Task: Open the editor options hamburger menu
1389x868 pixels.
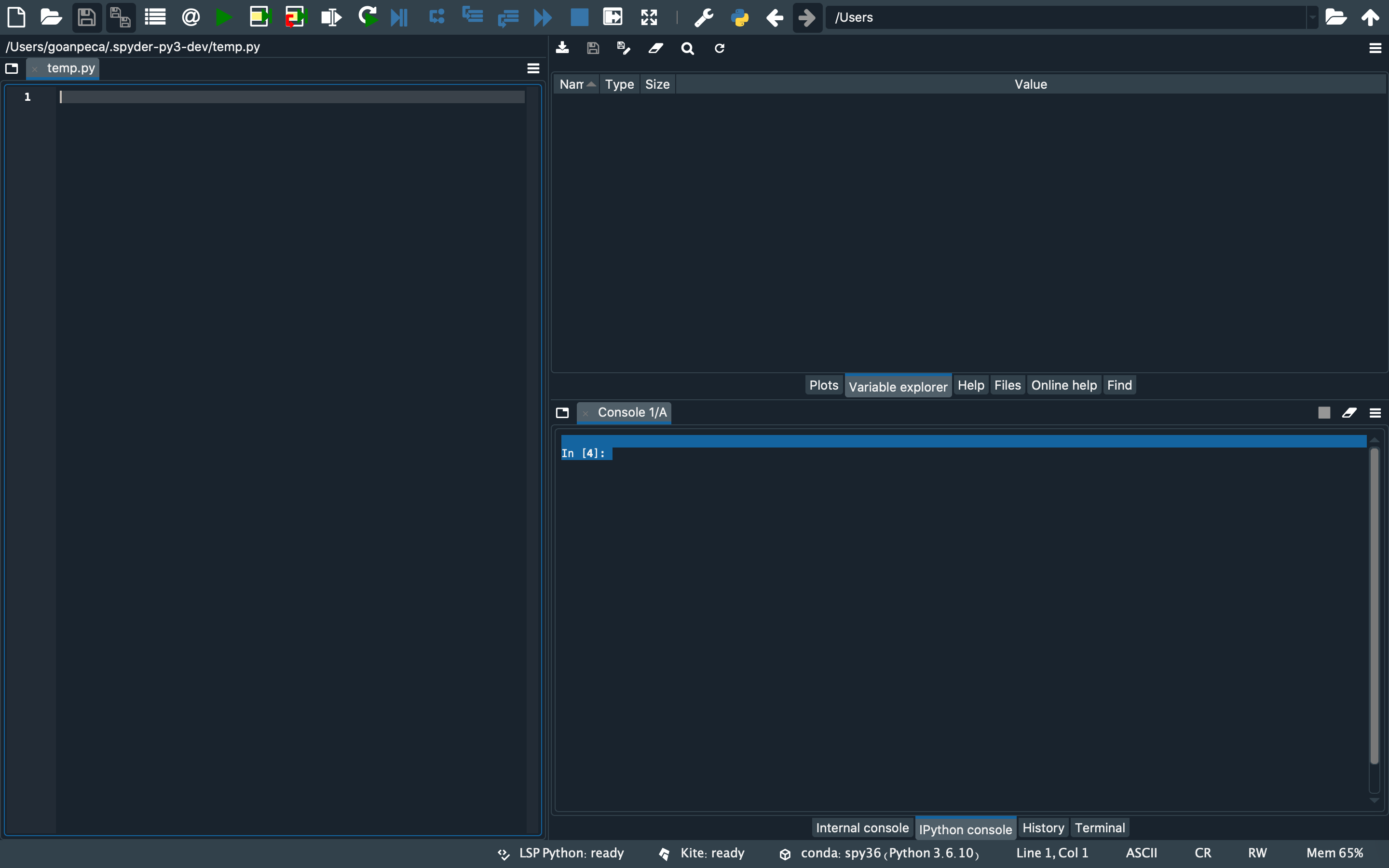Action: click(x=532, y=68)
